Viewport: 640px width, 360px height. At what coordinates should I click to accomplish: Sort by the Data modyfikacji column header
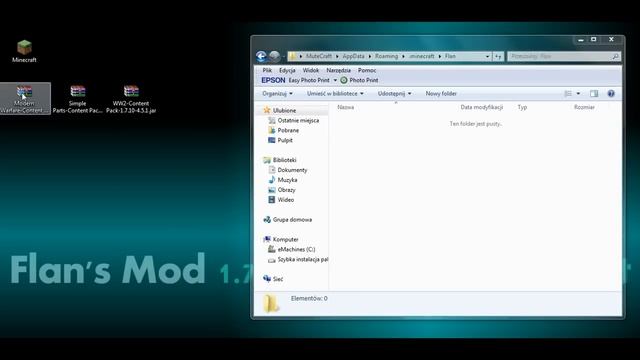(482, 107)
